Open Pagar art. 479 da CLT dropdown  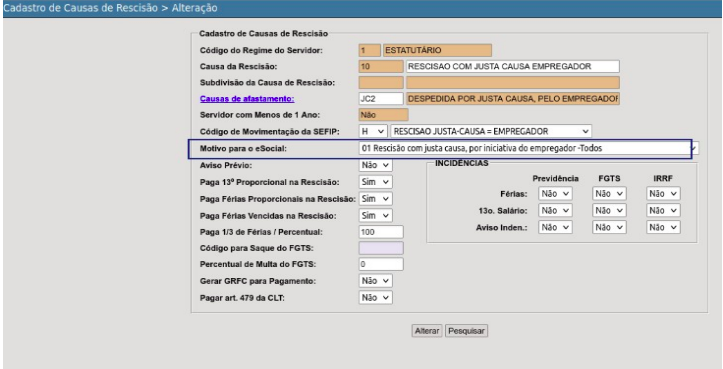376,298
